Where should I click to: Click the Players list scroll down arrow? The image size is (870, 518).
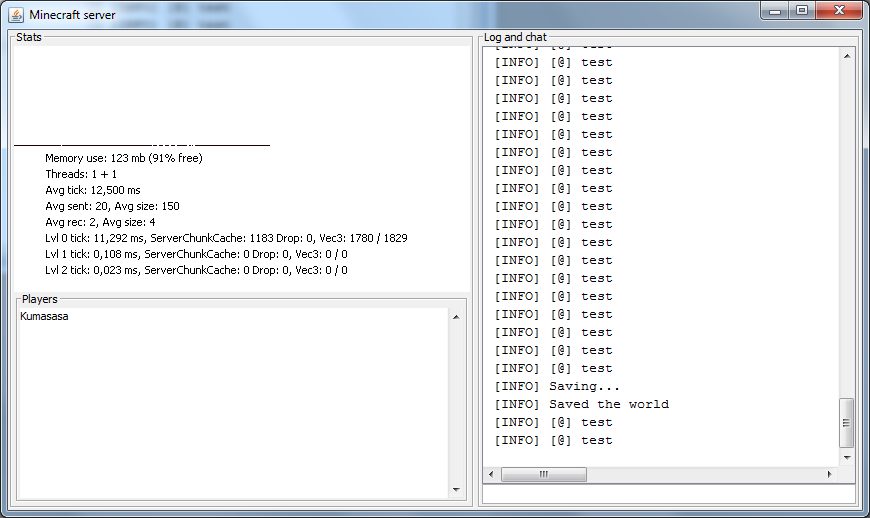456,489
